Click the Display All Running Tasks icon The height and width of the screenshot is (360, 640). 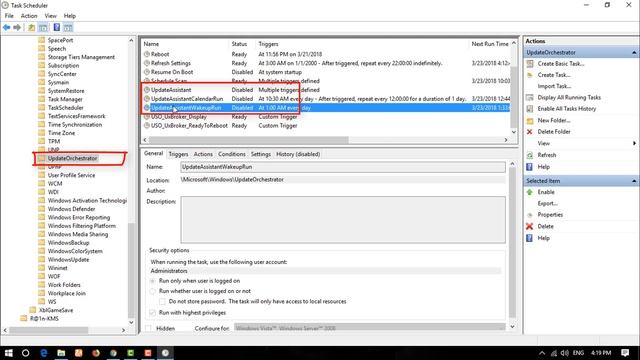coord(530,98)
